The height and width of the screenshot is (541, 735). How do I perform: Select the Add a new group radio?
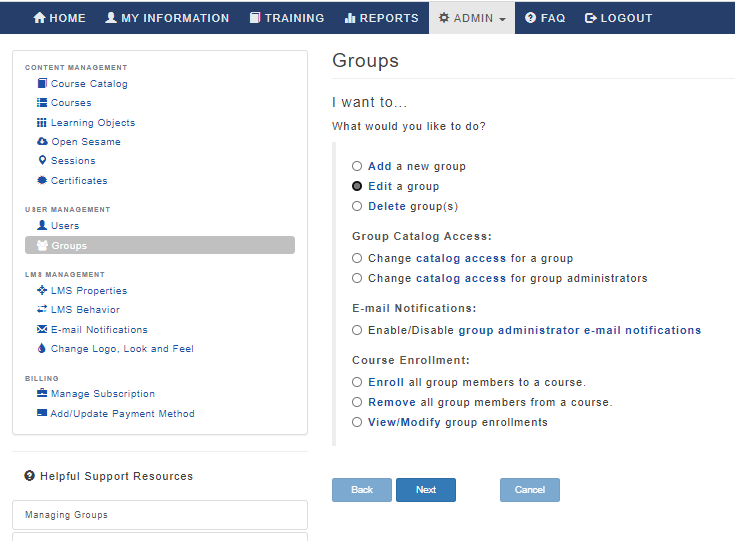point(357,166)
